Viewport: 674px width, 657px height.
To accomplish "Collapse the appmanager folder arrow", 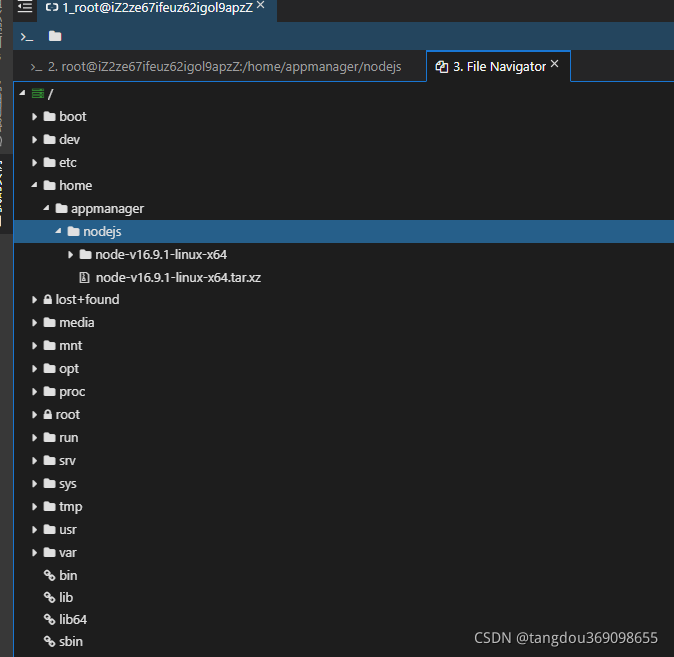I will [x=46, y=209].
